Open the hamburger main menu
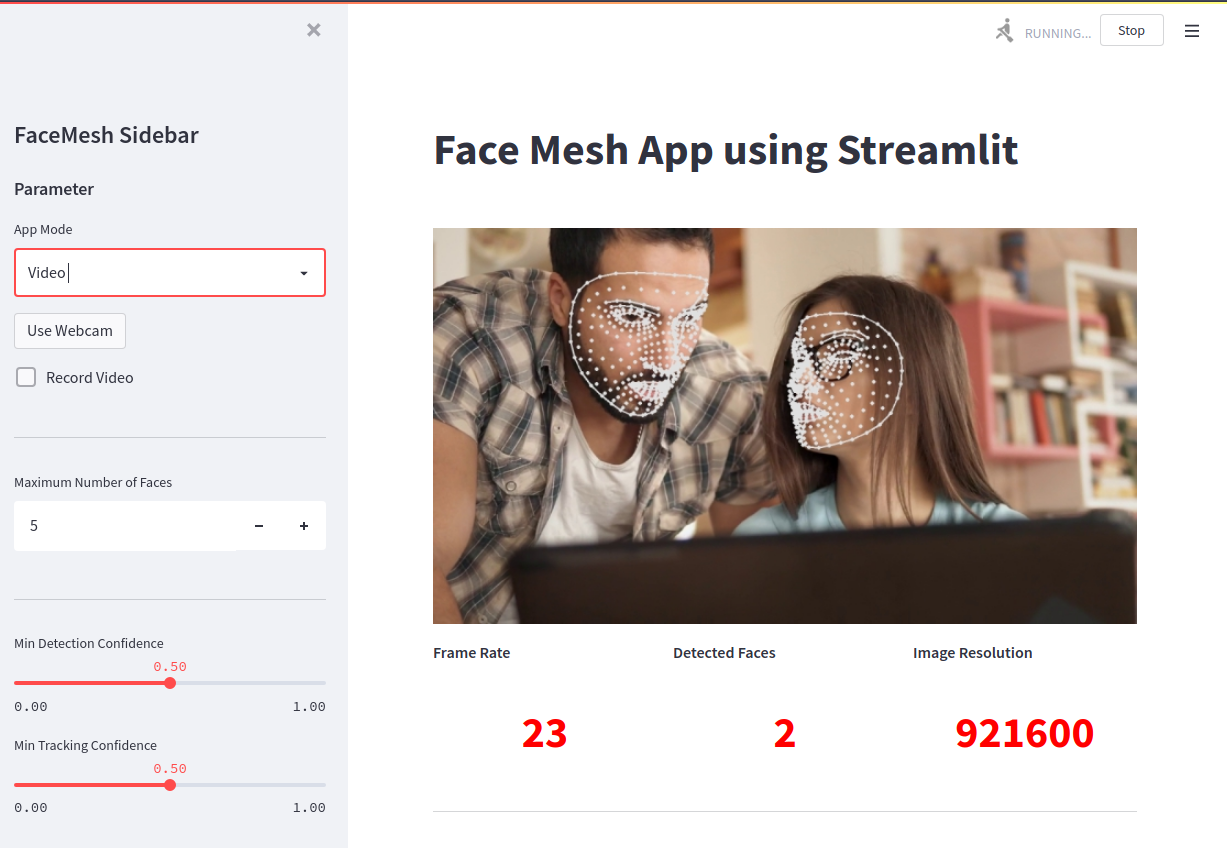This screenshot has width=1227, height=848. coord(1192,31)
